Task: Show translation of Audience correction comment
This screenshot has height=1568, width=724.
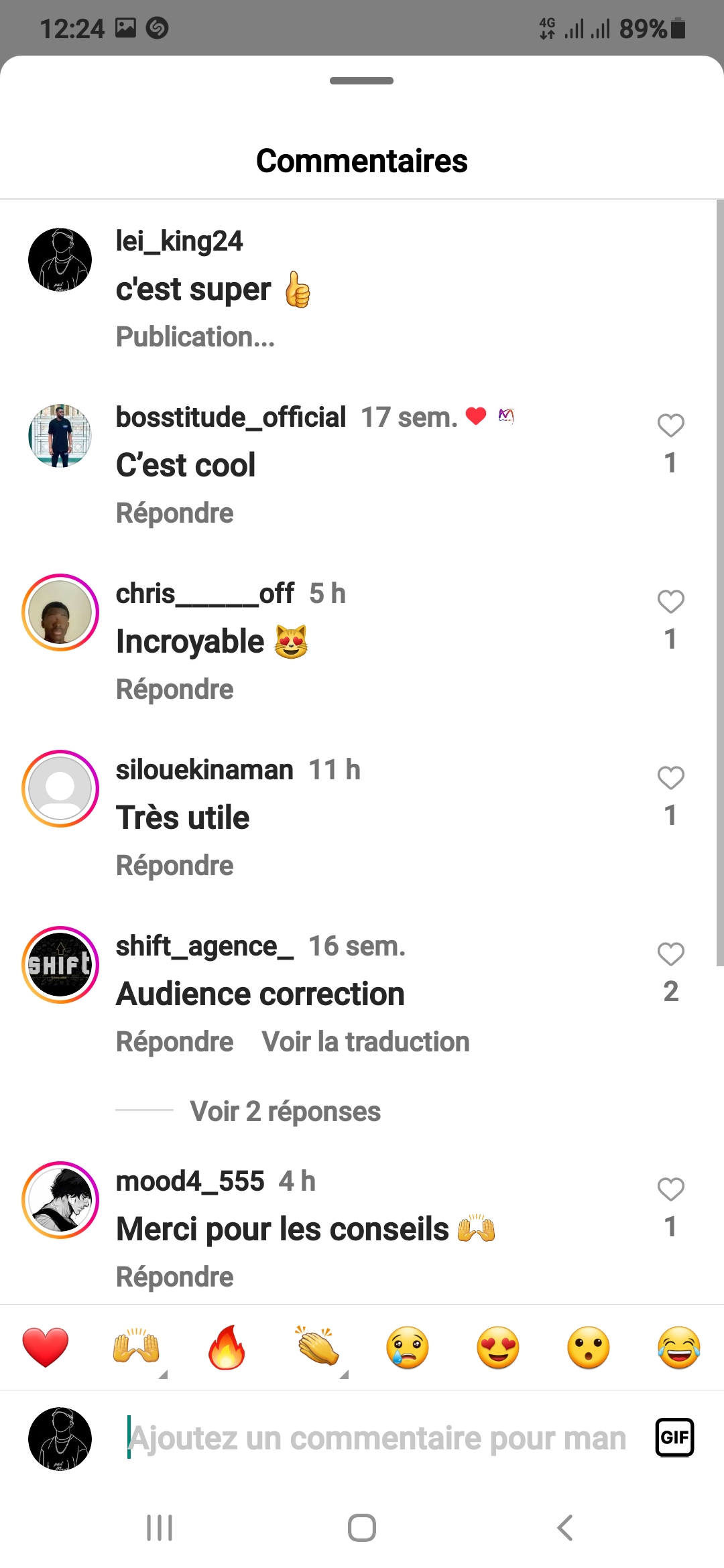Action: pos(365,1042)
